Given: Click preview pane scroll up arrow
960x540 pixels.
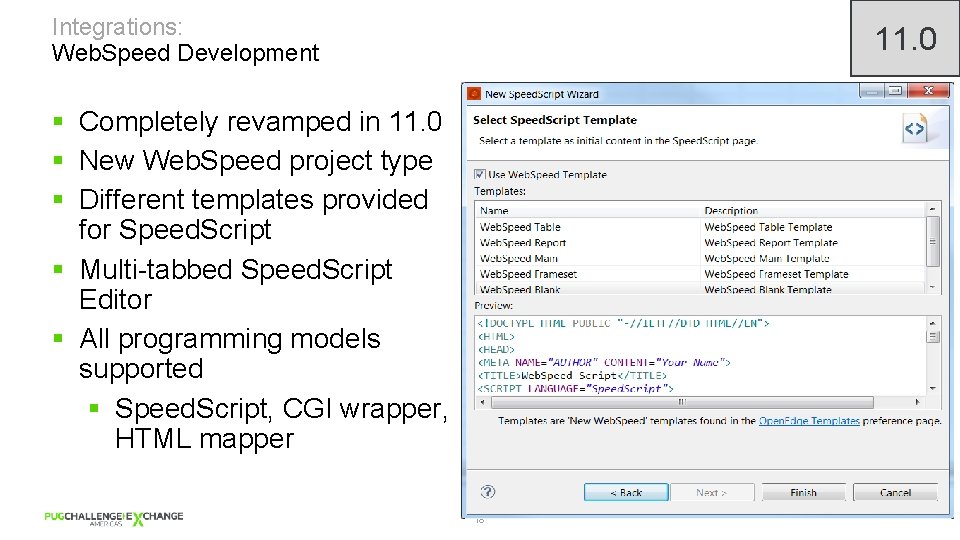Looking at the screenshot, I should pos(932,323).
